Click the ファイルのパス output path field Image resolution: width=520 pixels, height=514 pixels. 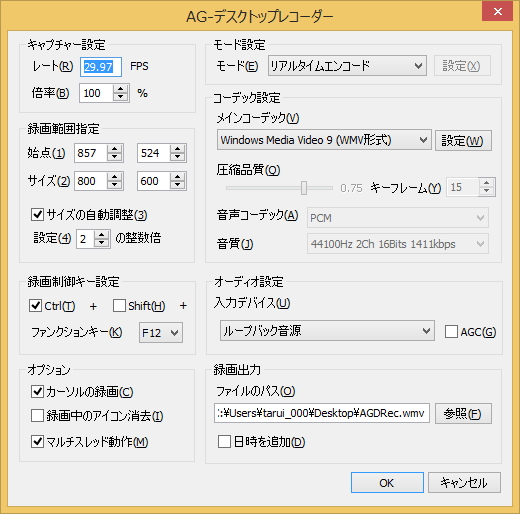tap(322, 413)
